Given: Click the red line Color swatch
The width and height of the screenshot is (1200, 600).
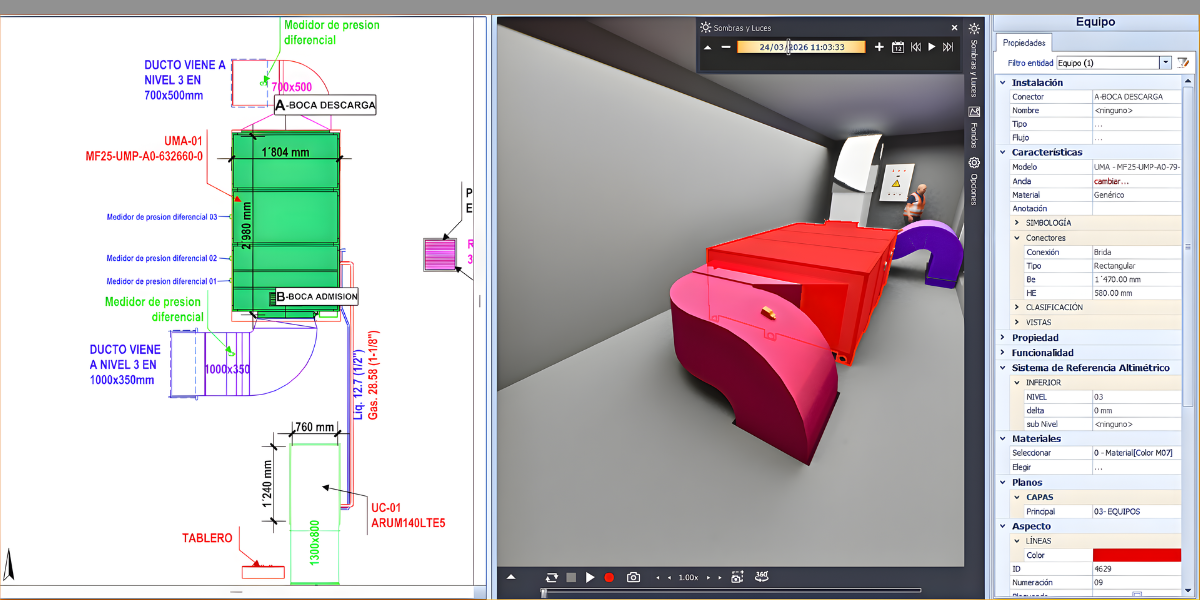Looking at the screenshot, I should [x=1136, y=555].
